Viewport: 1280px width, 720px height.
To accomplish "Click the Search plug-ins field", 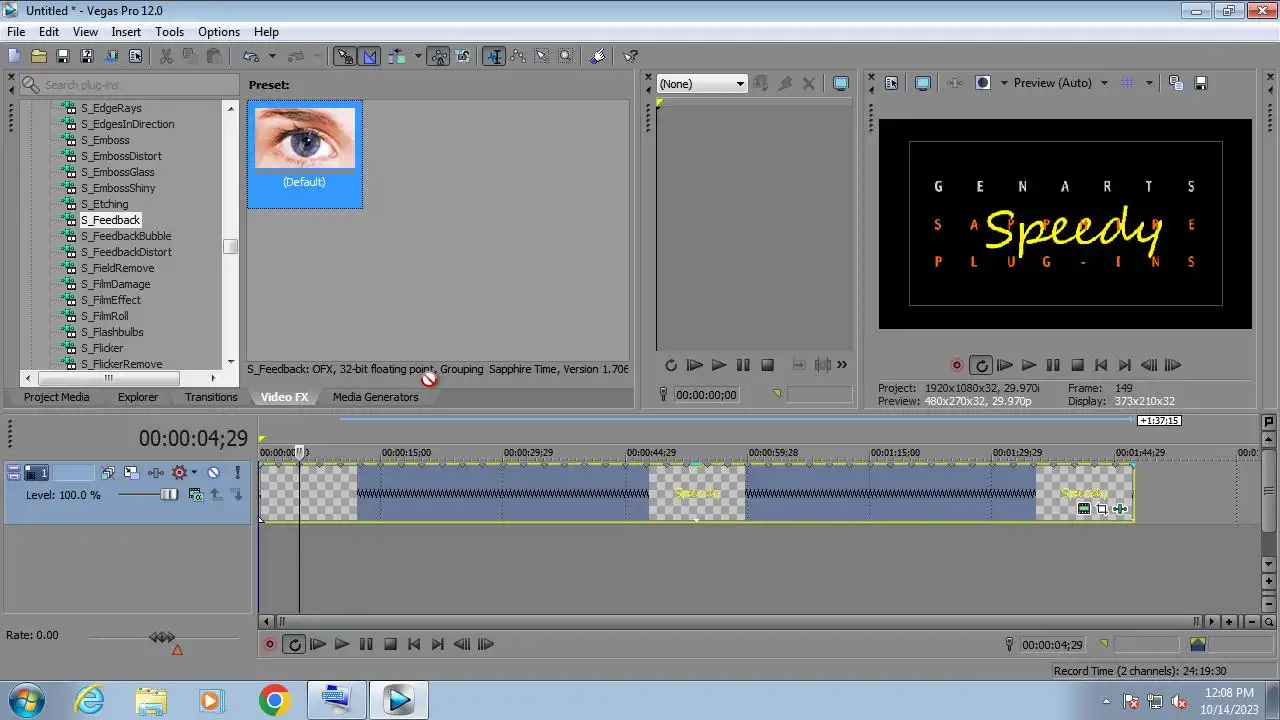I will click(x=130, y=85).
